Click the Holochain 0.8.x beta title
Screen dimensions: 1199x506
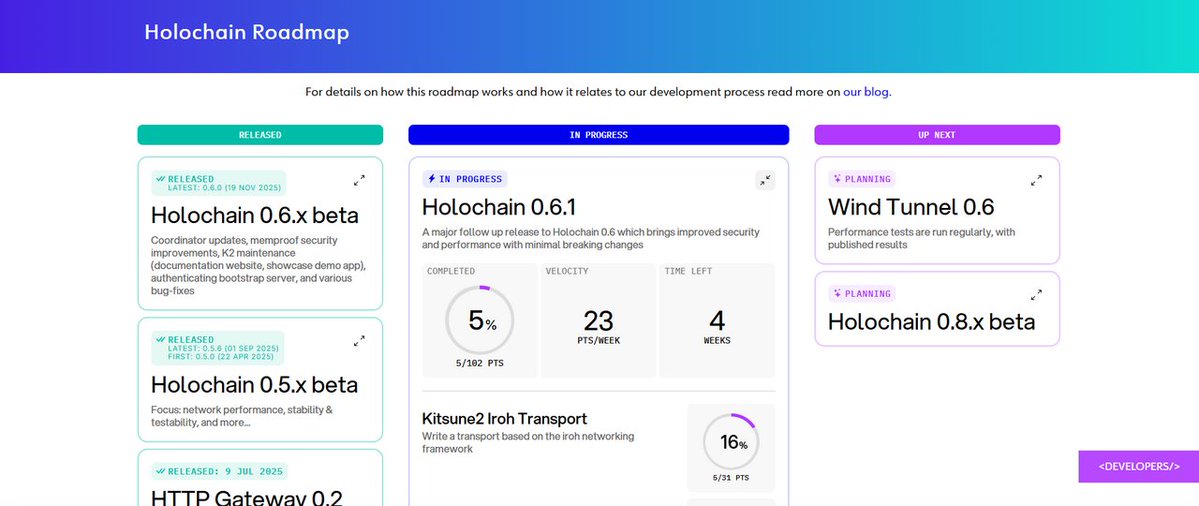point(931,322)
